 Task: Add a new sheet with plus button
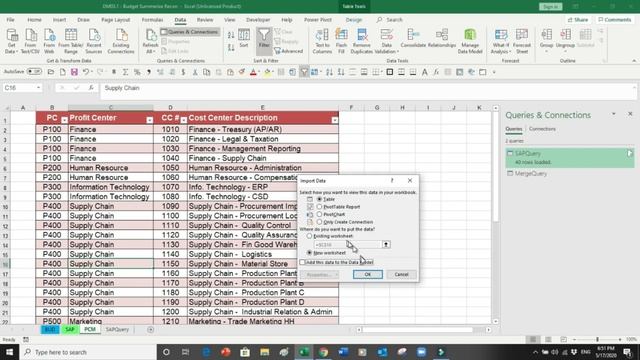(150, 329)
